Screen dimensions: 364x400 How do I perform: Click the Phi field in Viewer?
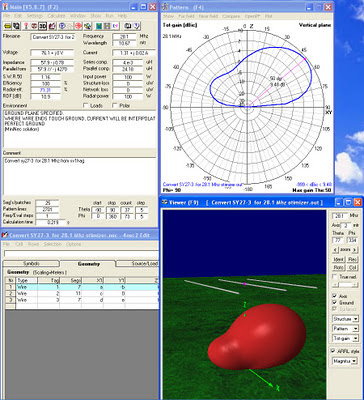[352, 240]
